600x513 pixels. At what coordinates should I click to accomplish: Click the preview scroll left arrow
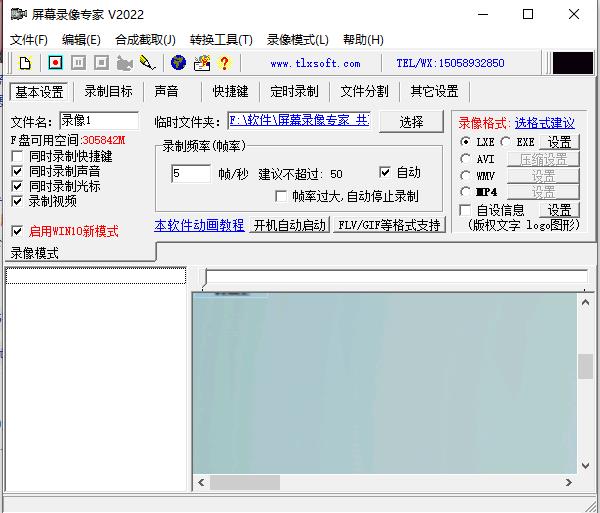tap(201, 482)
